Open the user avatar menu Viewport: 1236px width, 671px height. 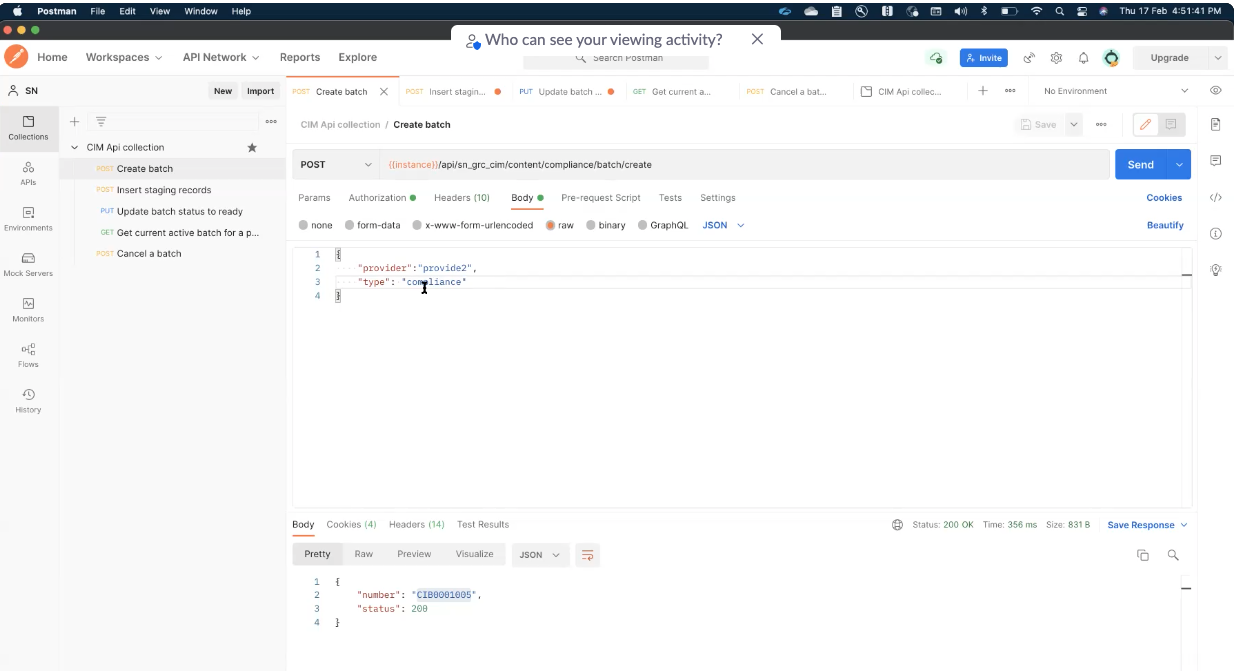1111,58
